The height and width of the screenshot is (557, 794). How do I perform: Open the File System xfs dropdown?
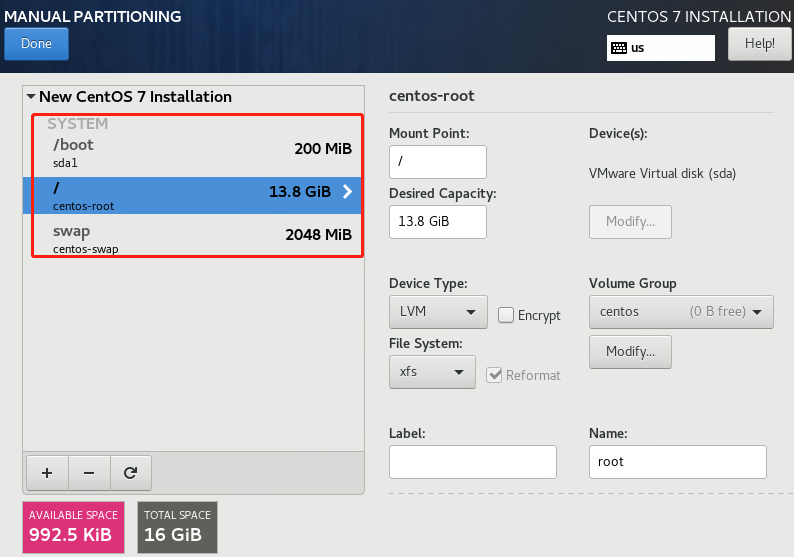coord(432,372)
